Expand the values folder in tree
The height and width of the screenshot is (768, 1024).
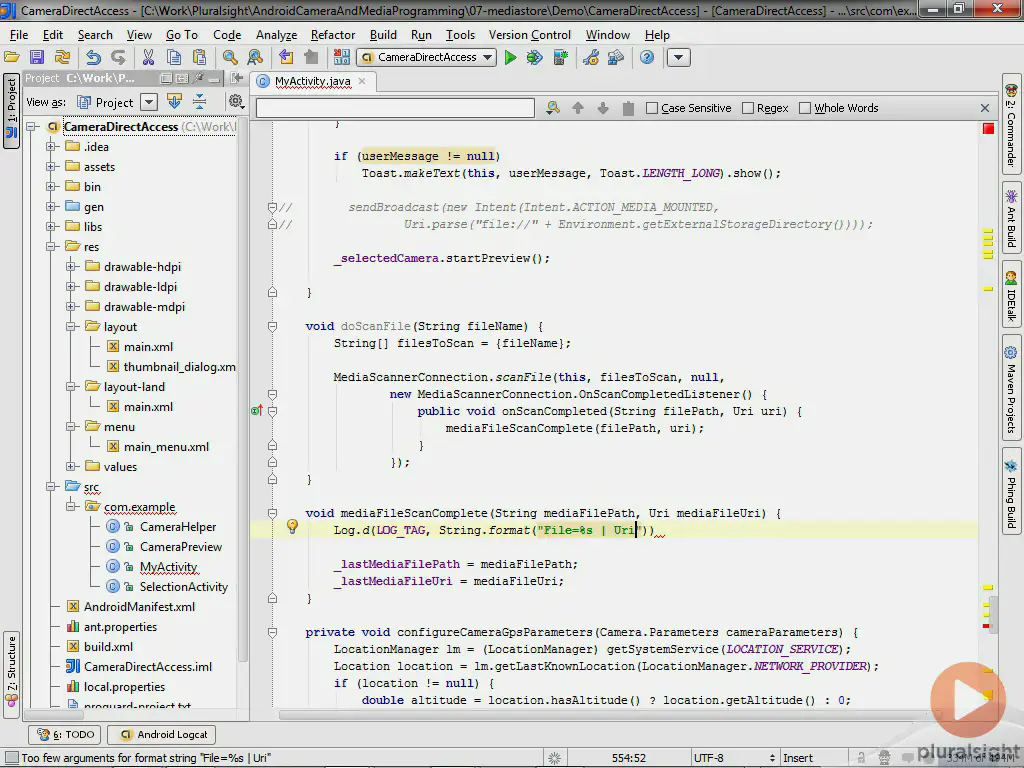point(71,467)
